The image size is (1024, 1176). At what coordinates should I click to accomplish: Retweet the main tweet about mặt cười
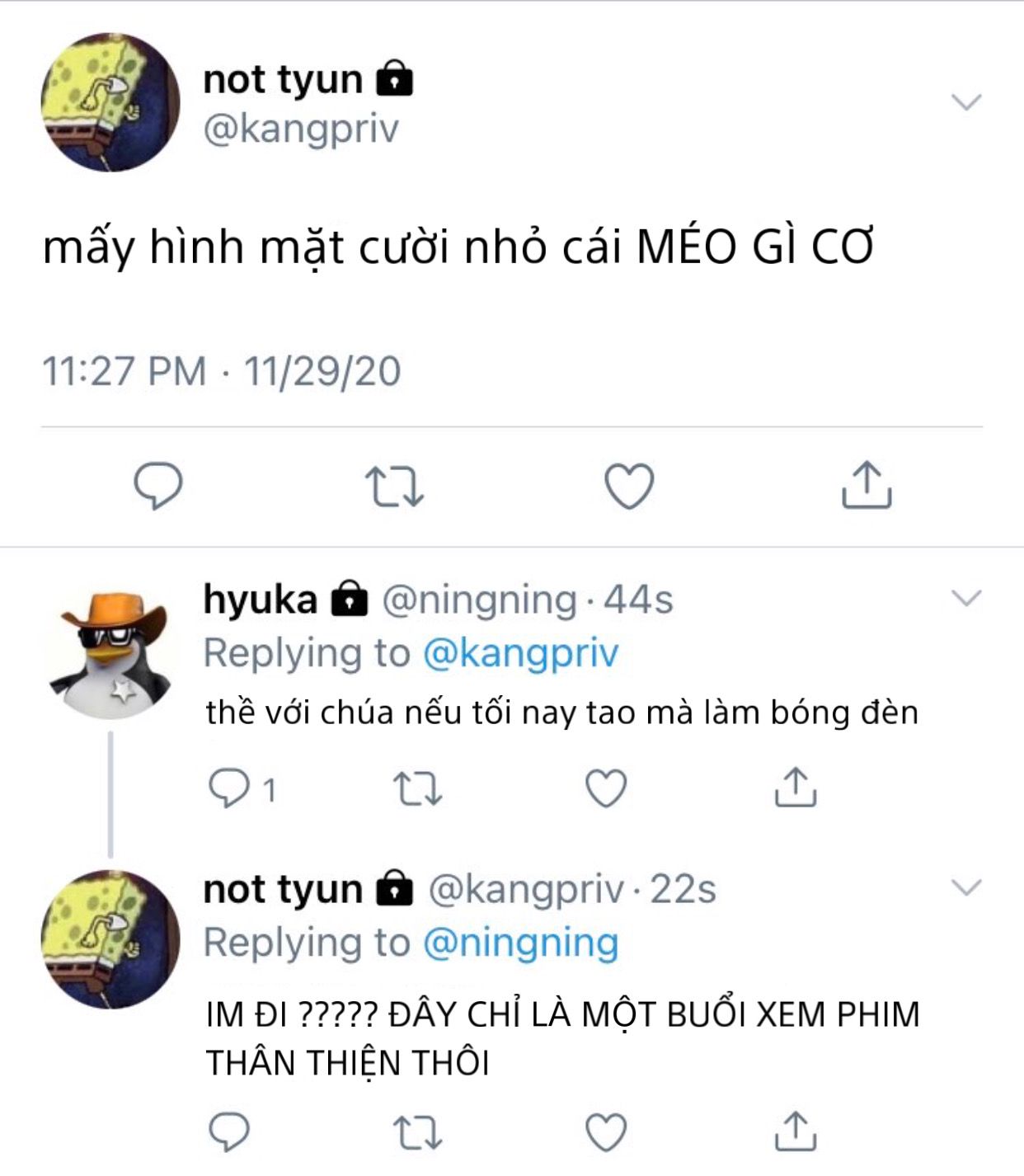point(395,487)
